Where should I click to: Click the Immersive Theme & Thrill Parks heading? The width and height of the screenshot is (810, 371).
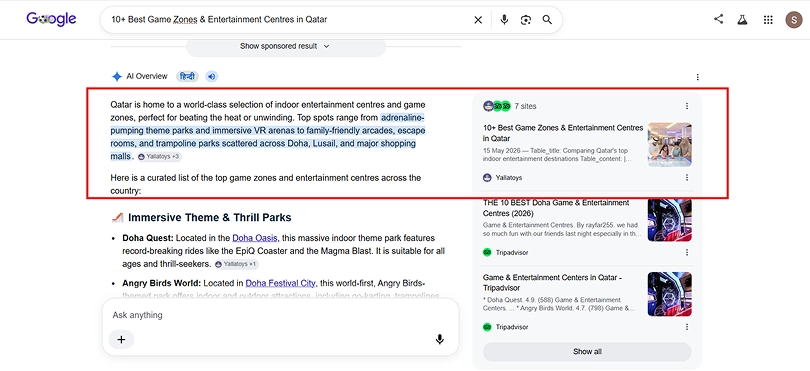pos(209,218)
